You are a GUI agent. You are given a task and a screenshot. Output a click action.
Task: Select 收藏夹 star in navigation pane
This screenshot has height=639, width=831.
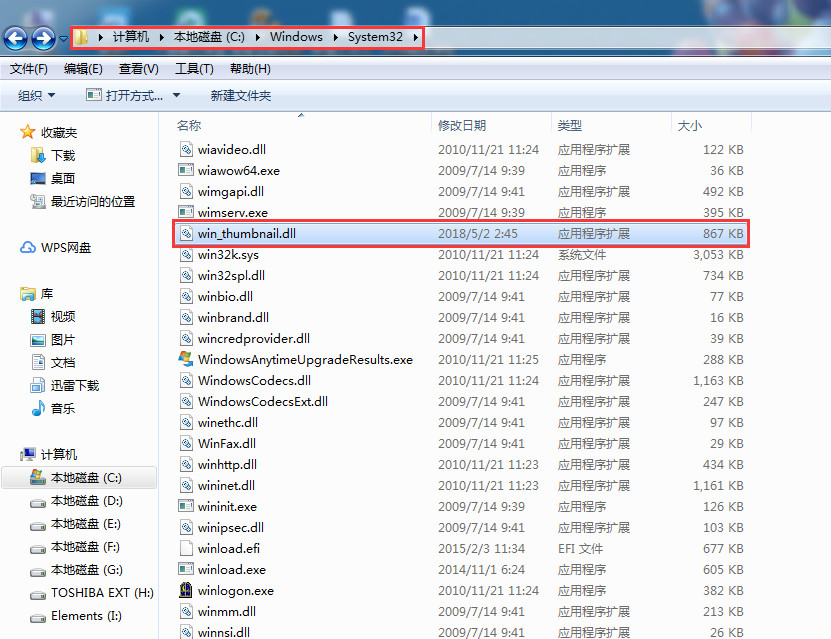[x=28, y=132]
